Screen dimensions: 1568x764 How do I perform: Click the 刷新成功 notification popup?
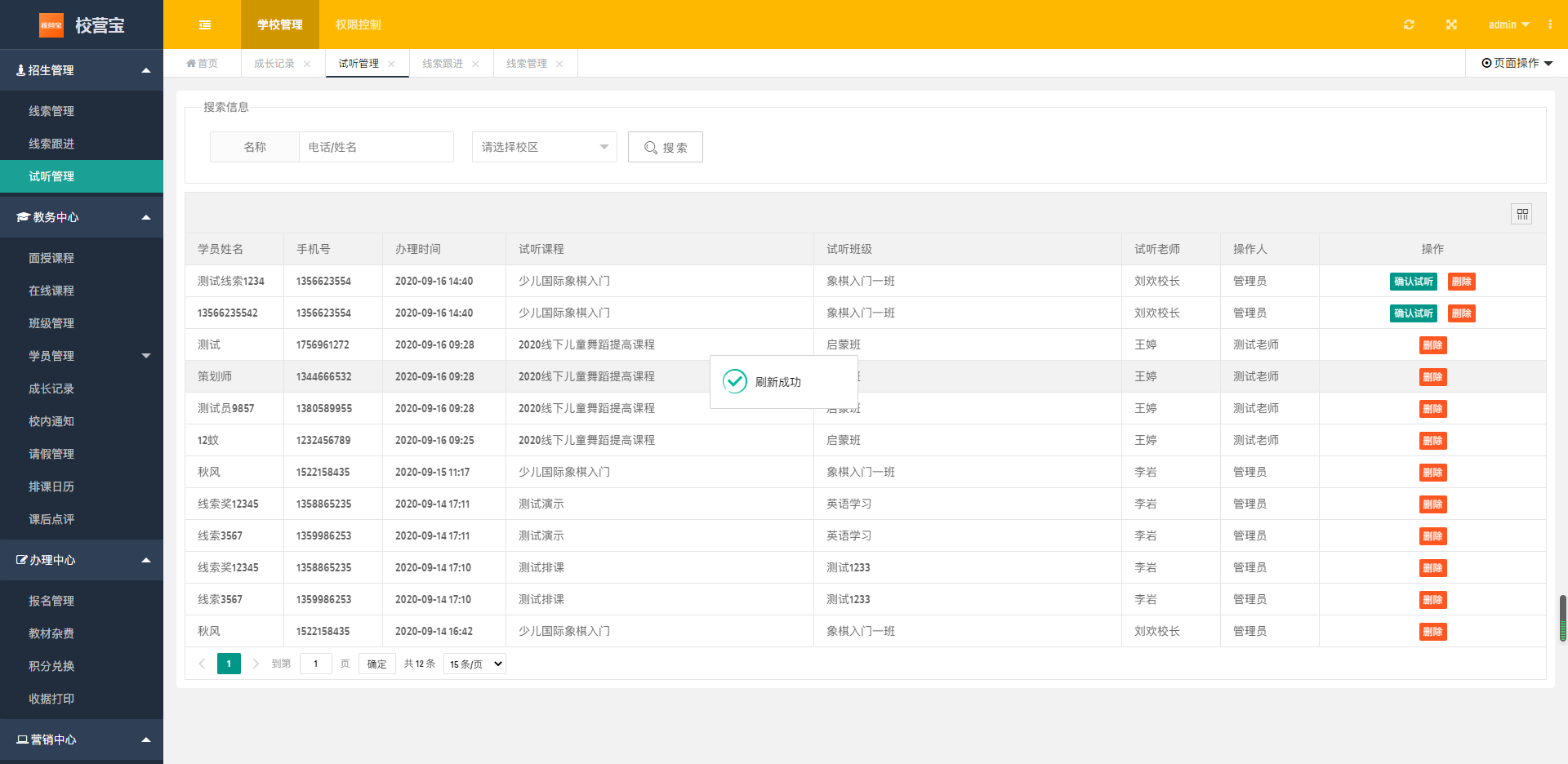coord(784,382)
